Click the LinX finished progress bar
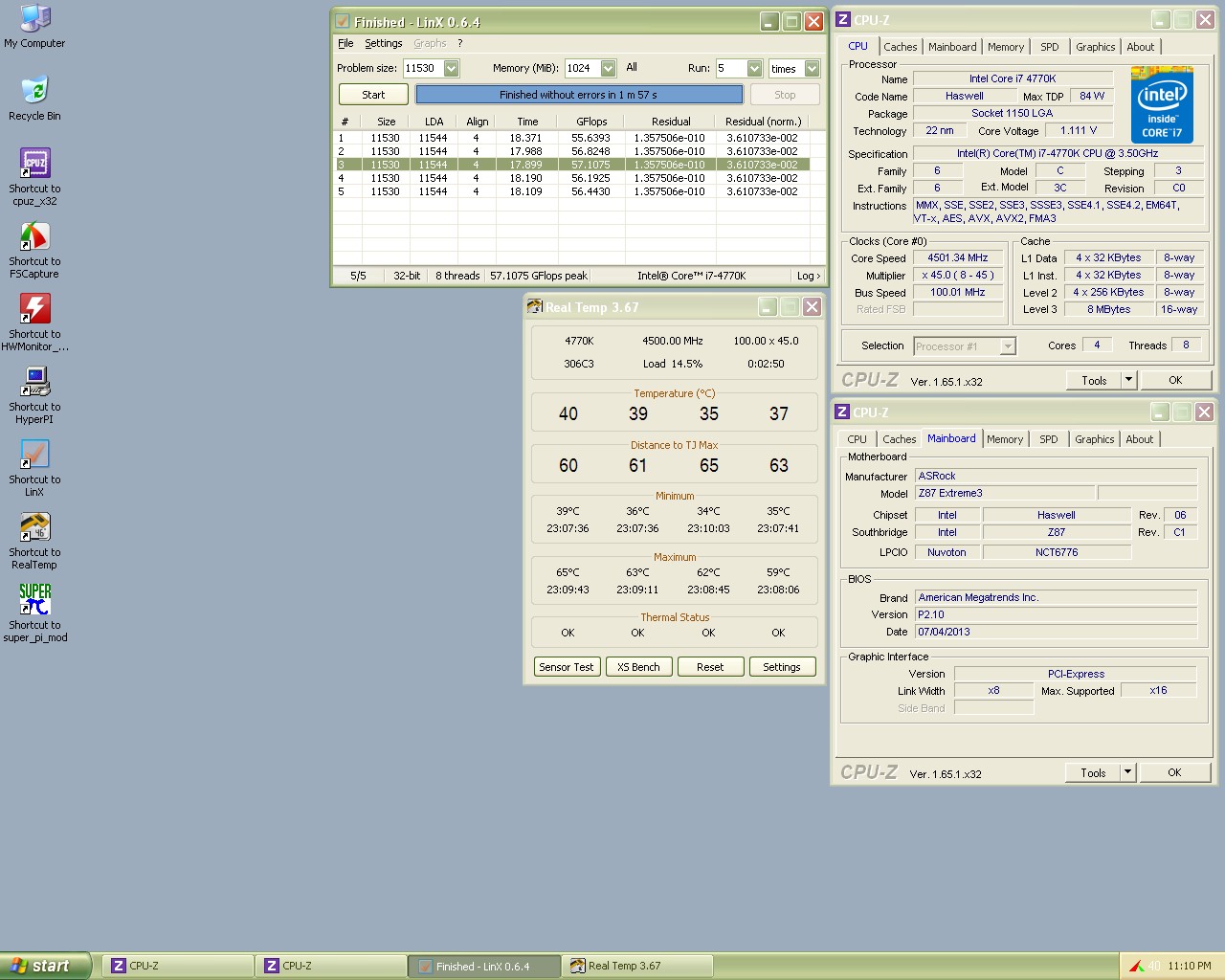This screenshot has width=1225, height=980. 579,95
